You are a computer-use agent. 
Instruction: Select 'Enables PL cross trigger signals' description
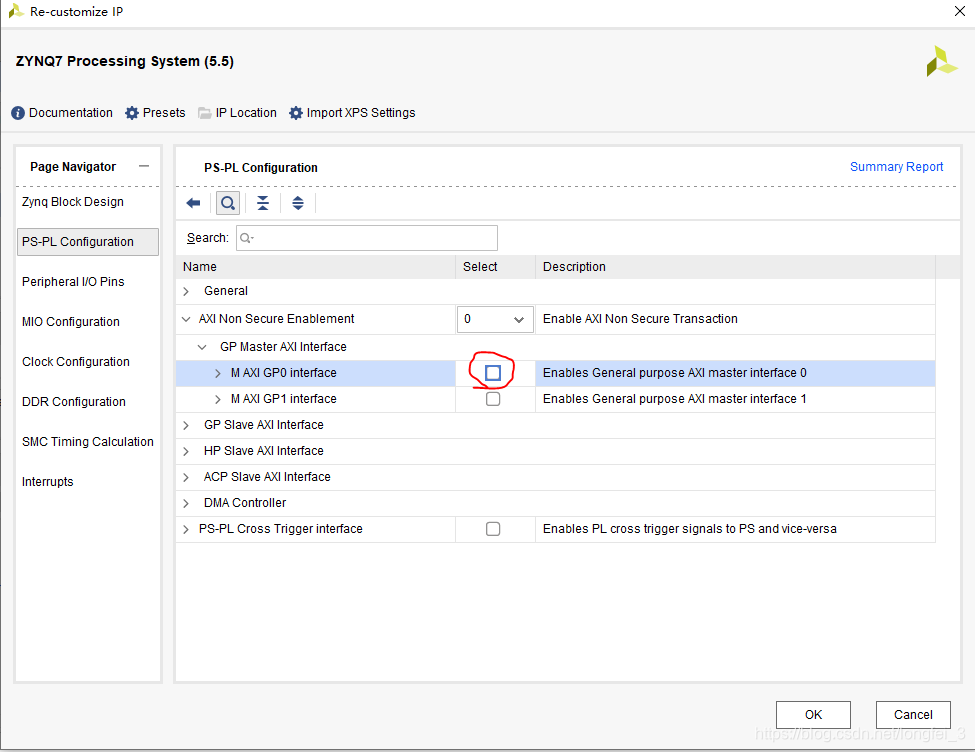(x=690, y=529)
